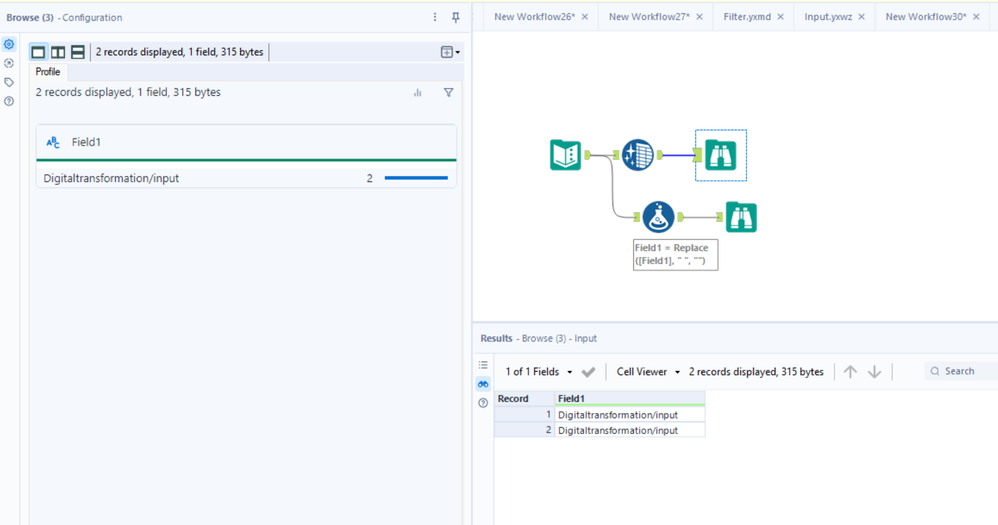Switch to Filter.yxmd tab
Viewport: 998px width, 525px height.
(747, 17)
